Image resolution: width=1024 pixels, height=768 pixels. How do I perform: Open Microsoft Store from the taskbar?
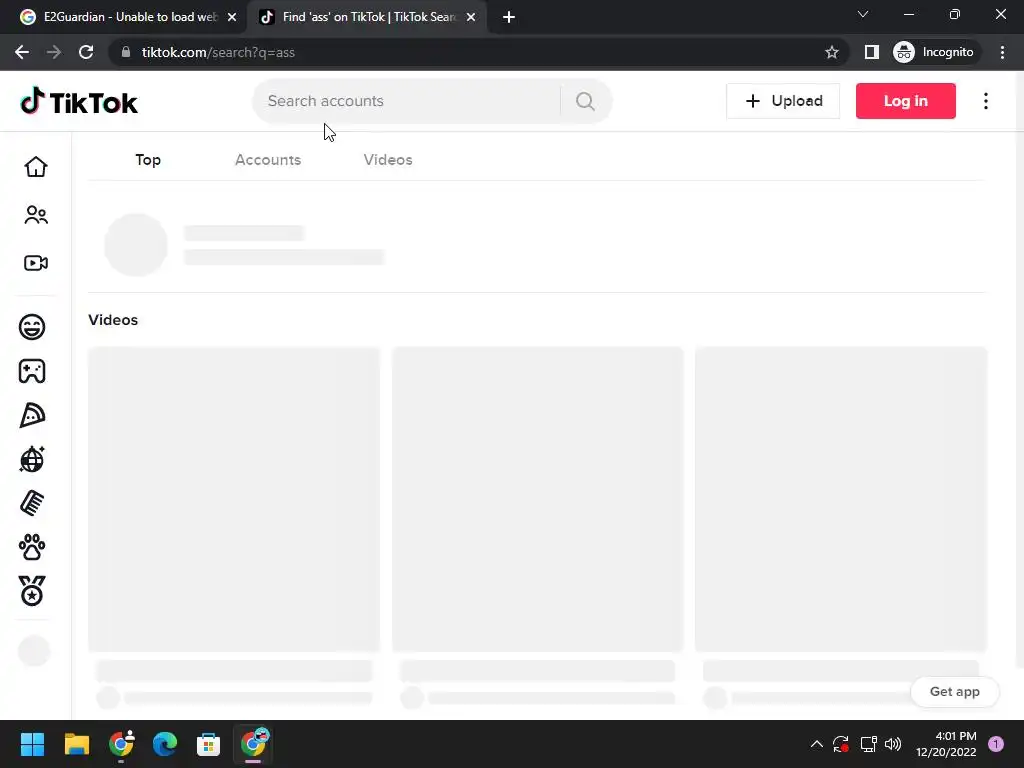208,744
